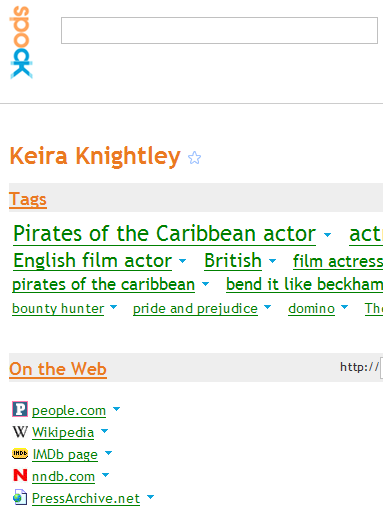Click the PressArchive.net globe page icon

(20, 497)
